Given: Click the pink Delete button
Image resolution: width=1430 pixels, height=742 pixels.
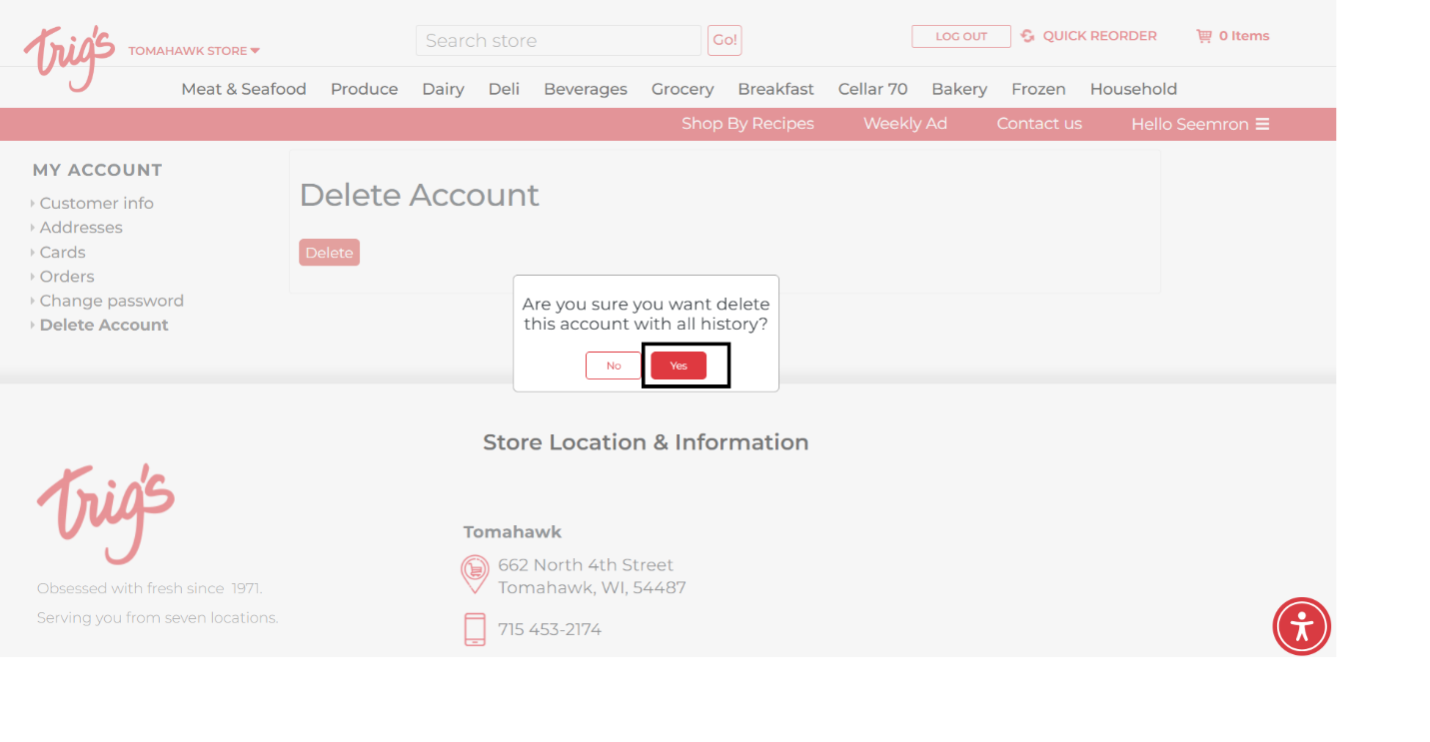Looking at the screenshot, I should pos(329,253).
